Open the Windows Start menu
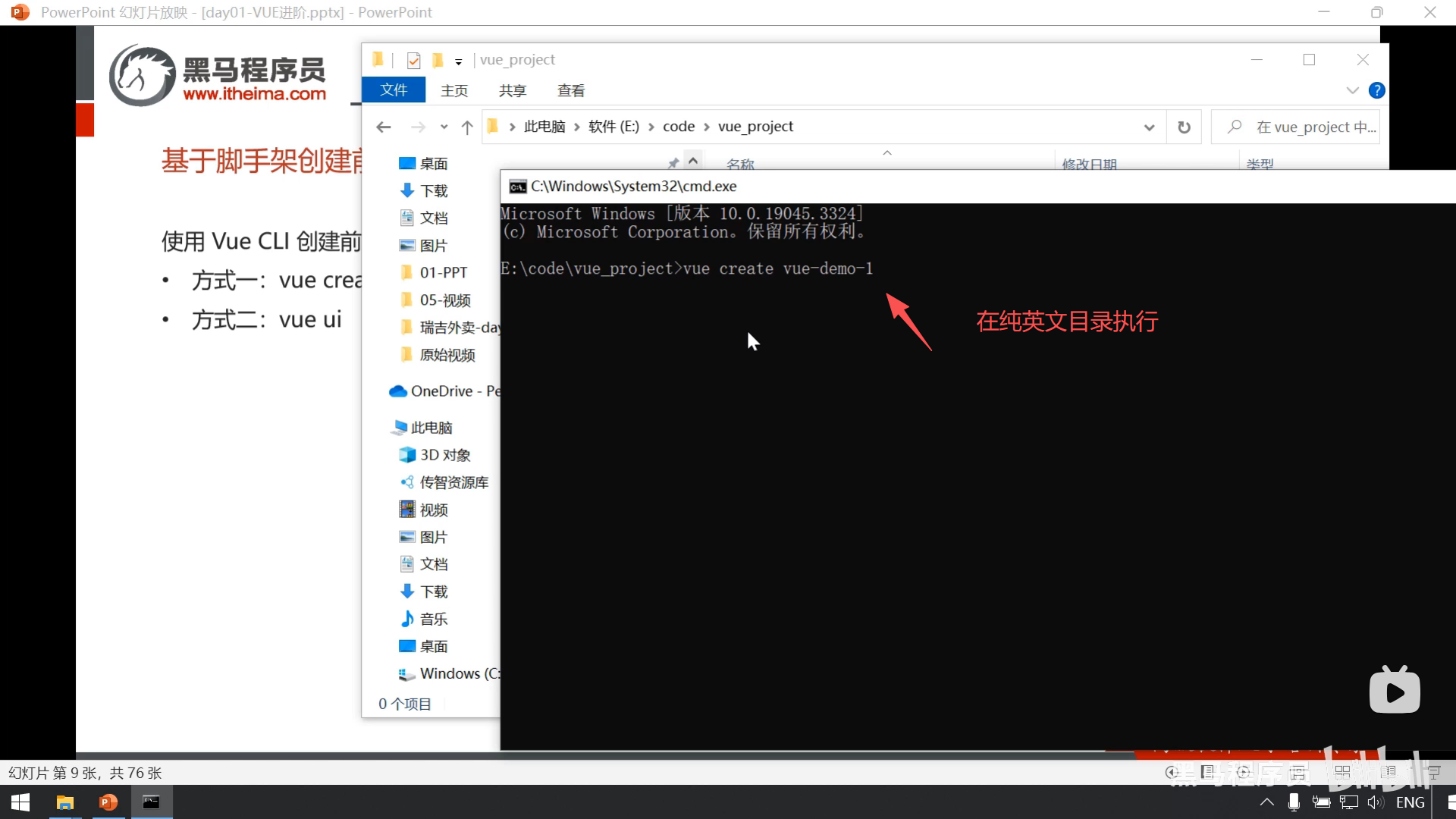Image resolution: width=1456 pixels, height=819 pixels. click(x=20, y=802)
